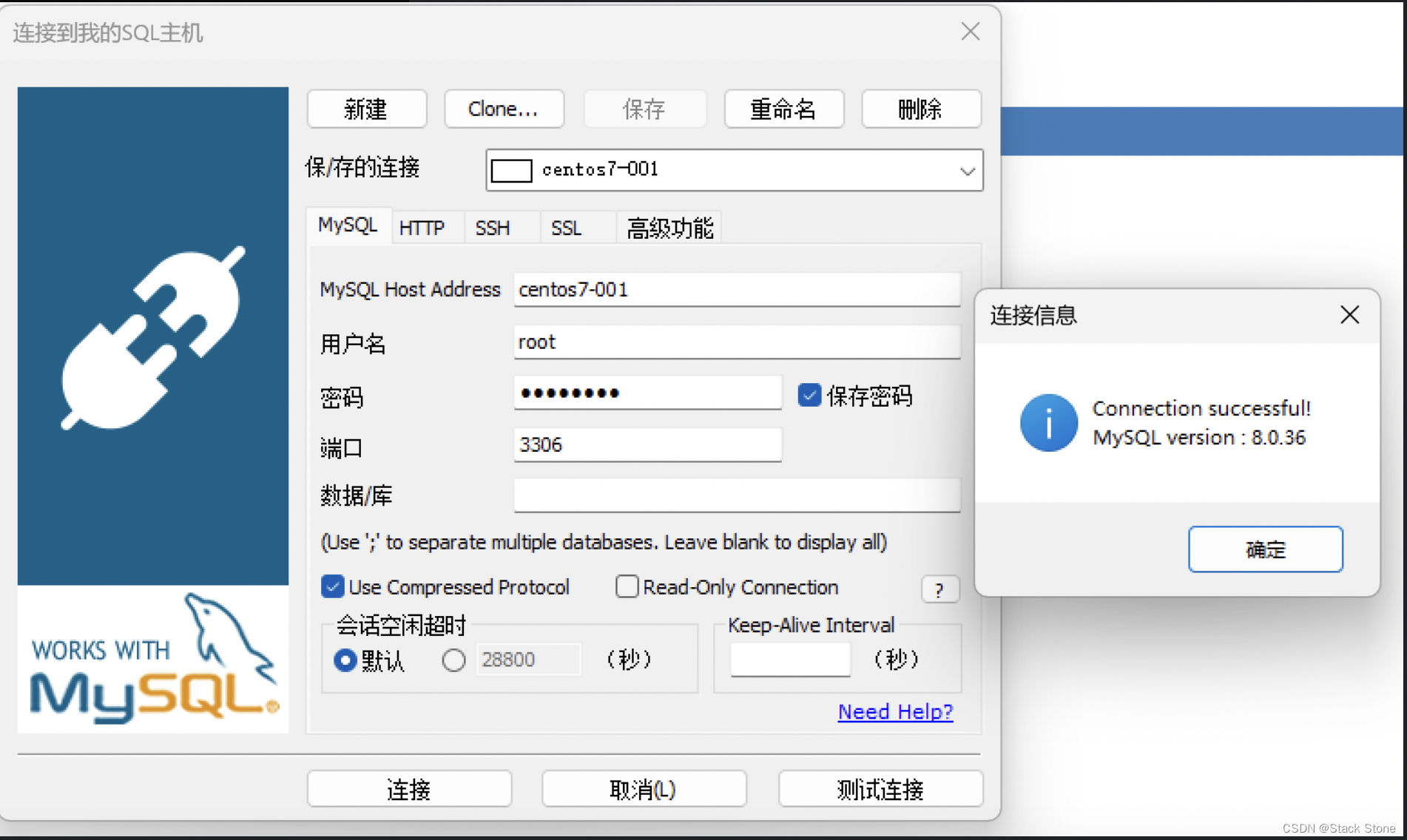The image size is (1407, 840).
Task: Click the 用户名 field containing root
Action: 737,342
